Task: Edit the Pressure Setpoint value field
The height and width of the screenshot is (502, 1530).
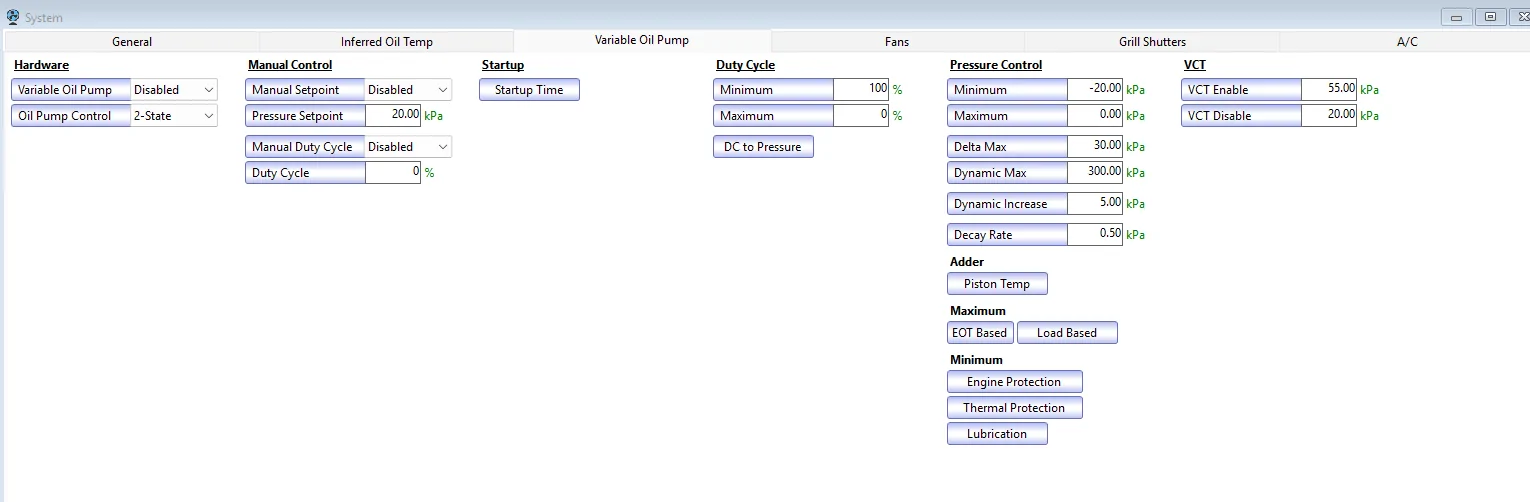Action: tap(393, 116)
